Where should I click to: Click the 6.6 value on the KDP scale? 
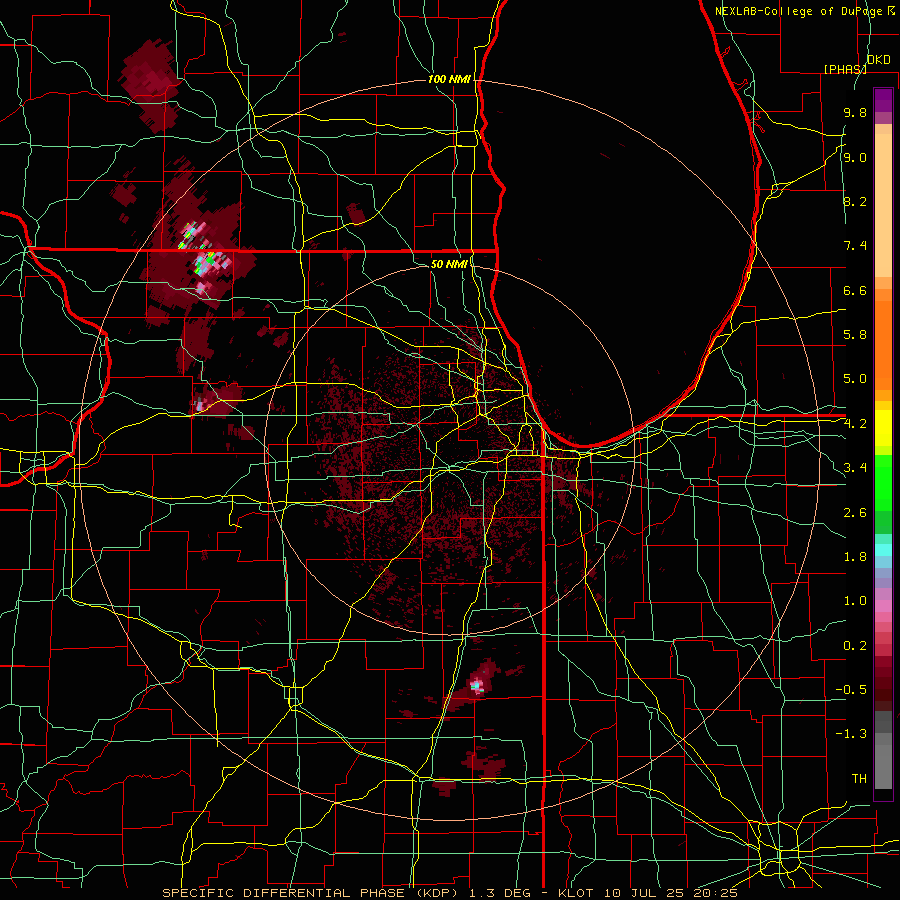click(x=855, y=290)
